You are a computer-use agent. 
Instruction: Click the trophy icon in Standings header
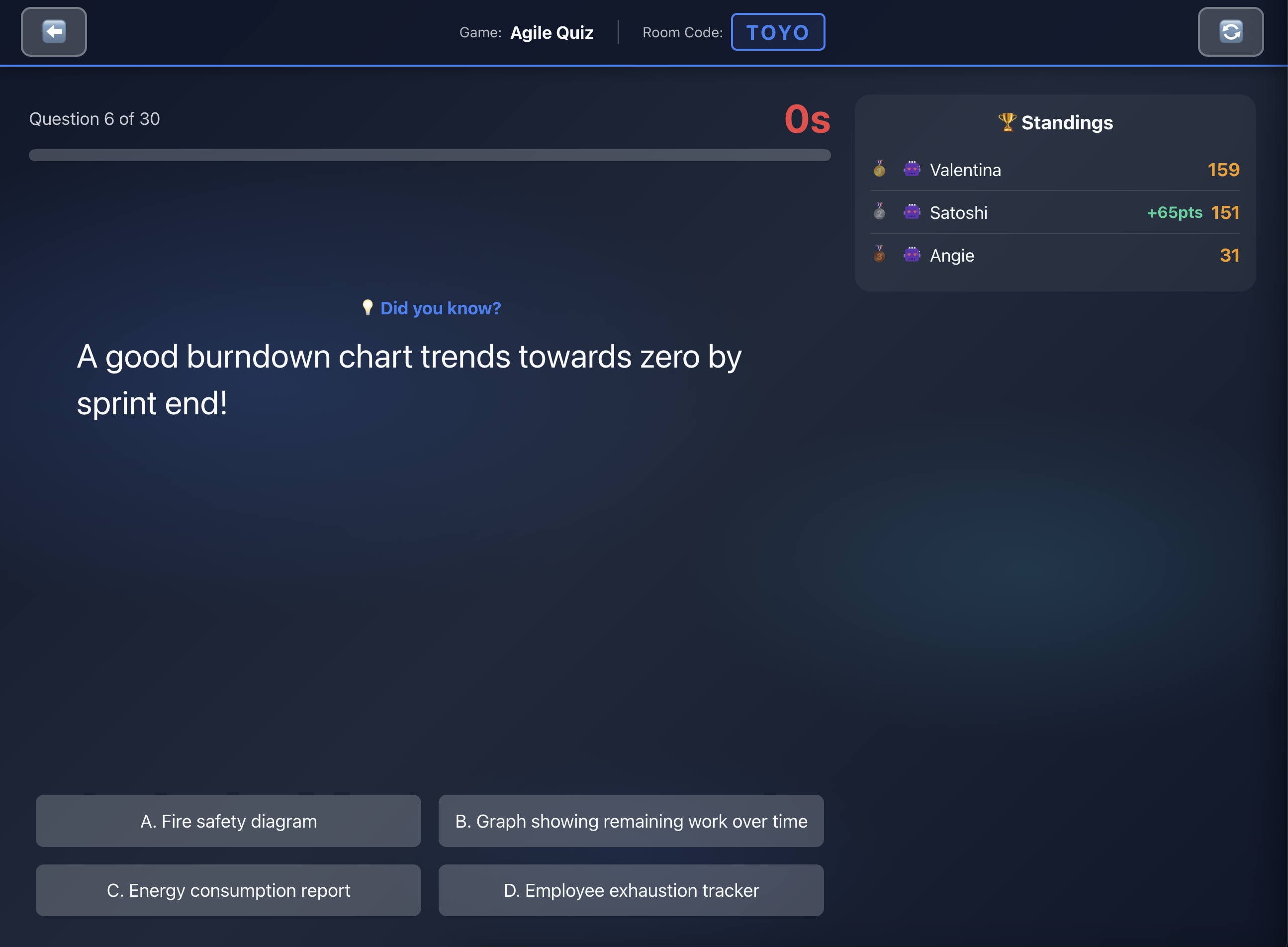point(1007,122)
